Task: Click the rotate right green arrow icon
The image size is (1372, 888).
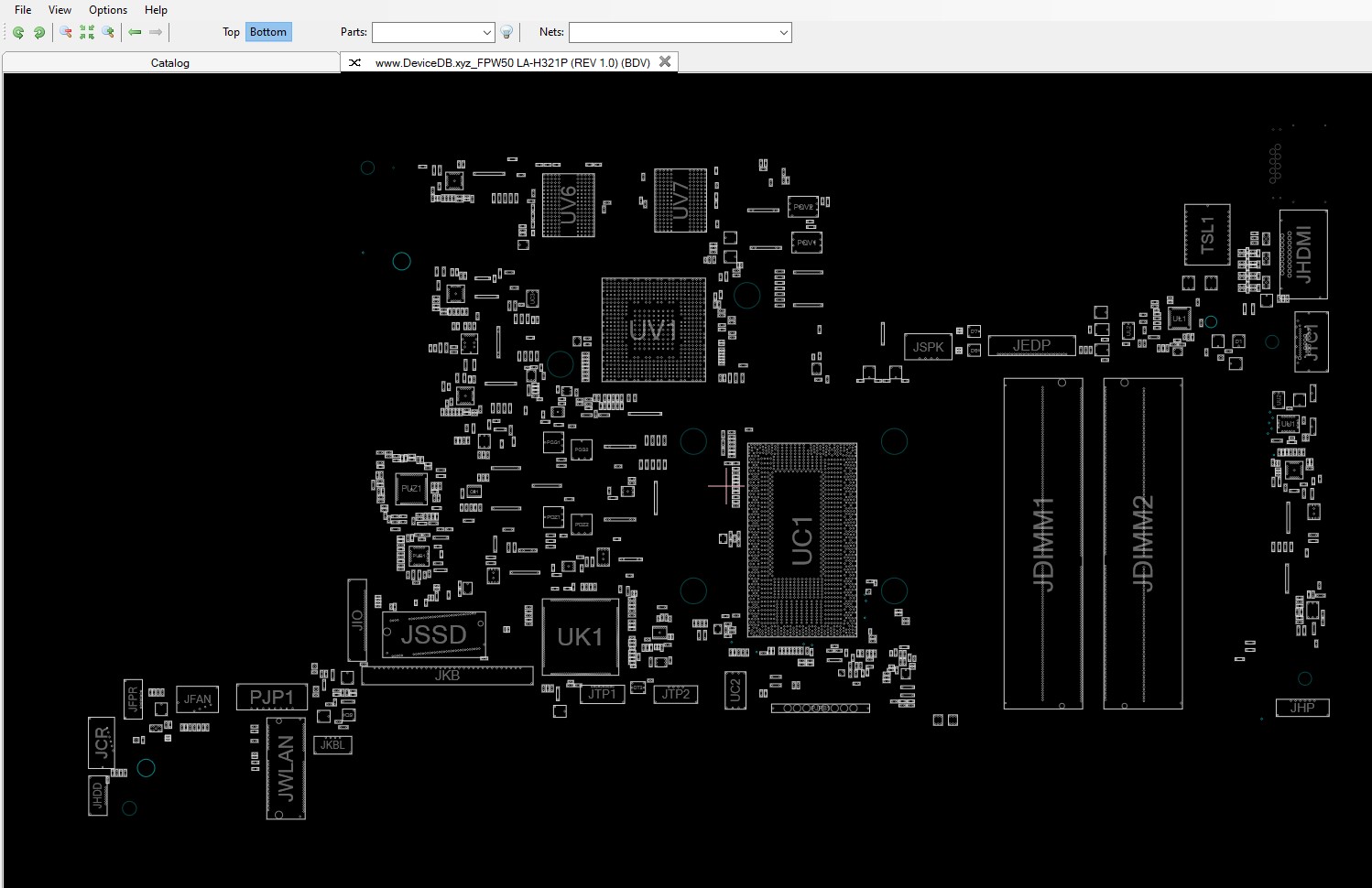Action: (39, 32)
